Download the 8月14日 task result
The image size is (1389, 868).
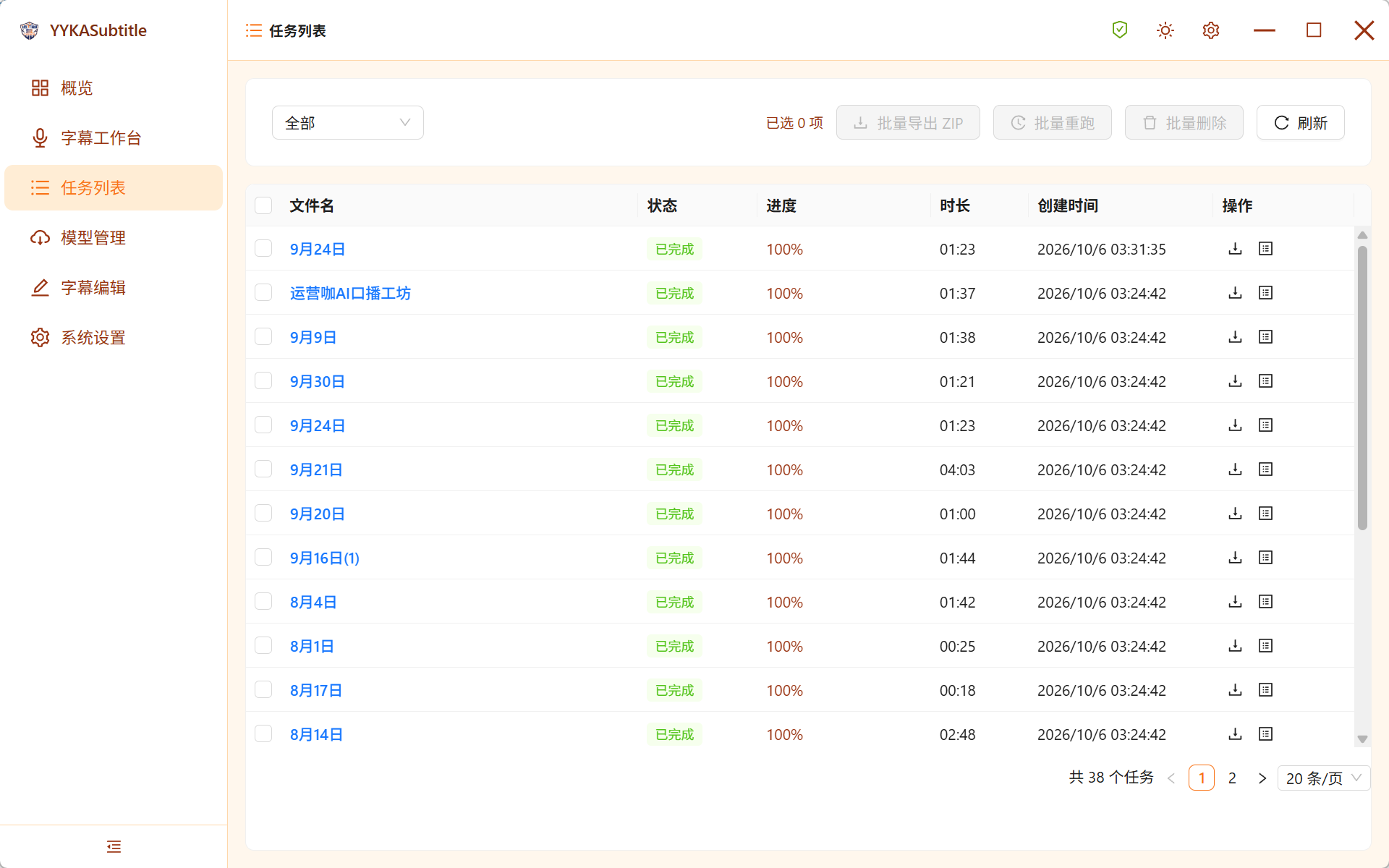tap(1235, 734)
